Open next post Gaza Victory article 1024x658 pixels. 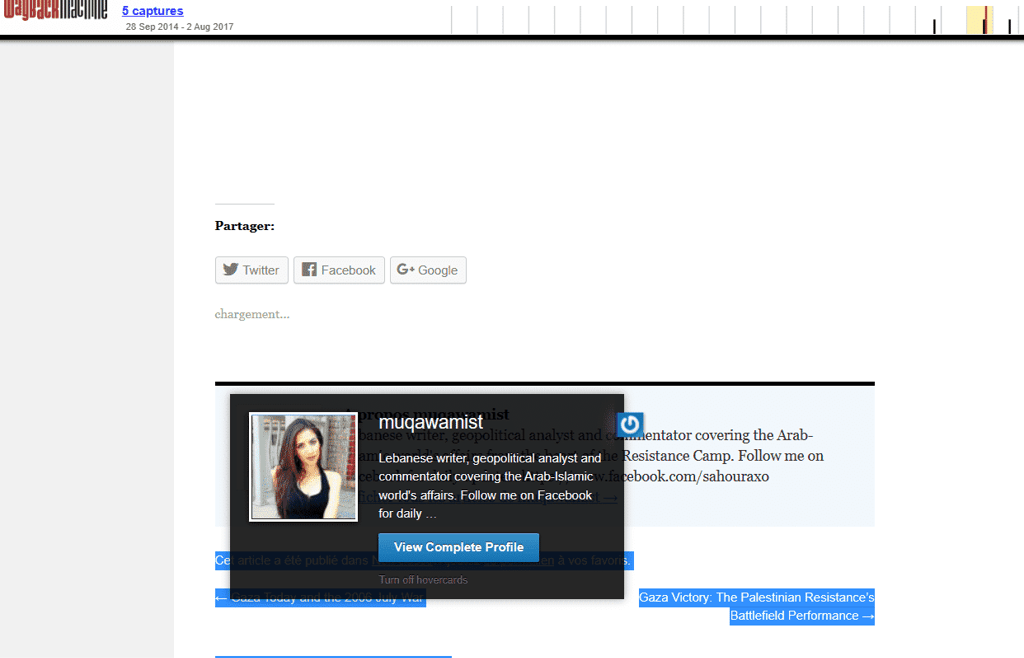pyautogui.click(x=756, y=606)
